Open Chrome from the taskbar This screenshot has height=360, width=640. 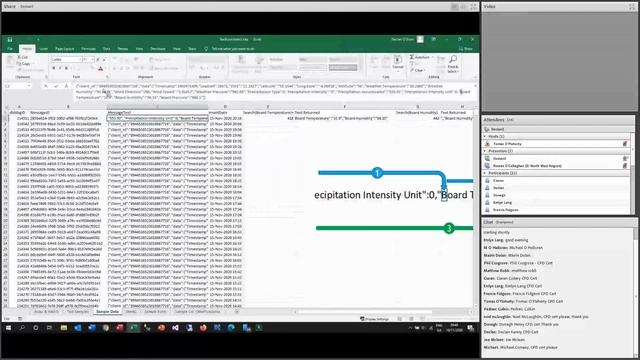tap(106, 327)
